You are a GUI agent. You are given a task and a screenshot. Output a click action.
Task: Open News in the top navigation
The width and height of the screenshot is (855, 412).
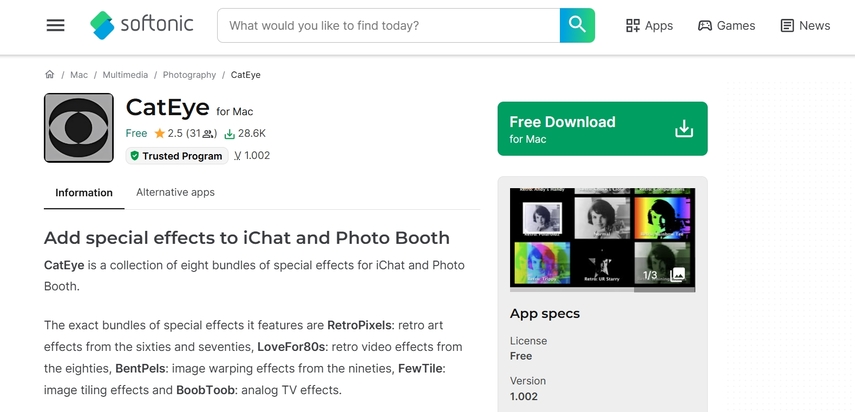[x=805, y=26]
